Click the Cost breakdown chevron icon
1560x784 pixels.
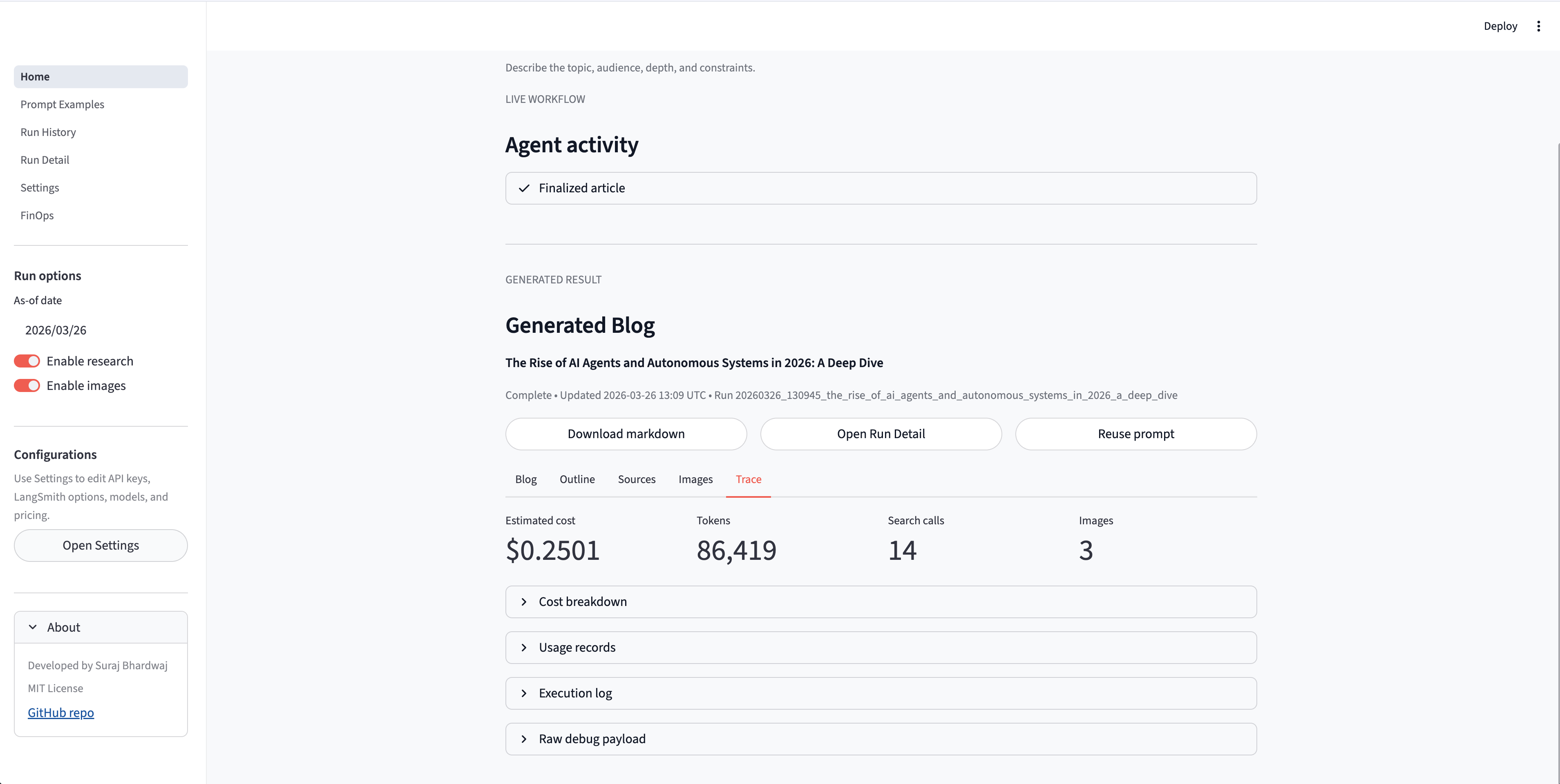tap(524, 602)
